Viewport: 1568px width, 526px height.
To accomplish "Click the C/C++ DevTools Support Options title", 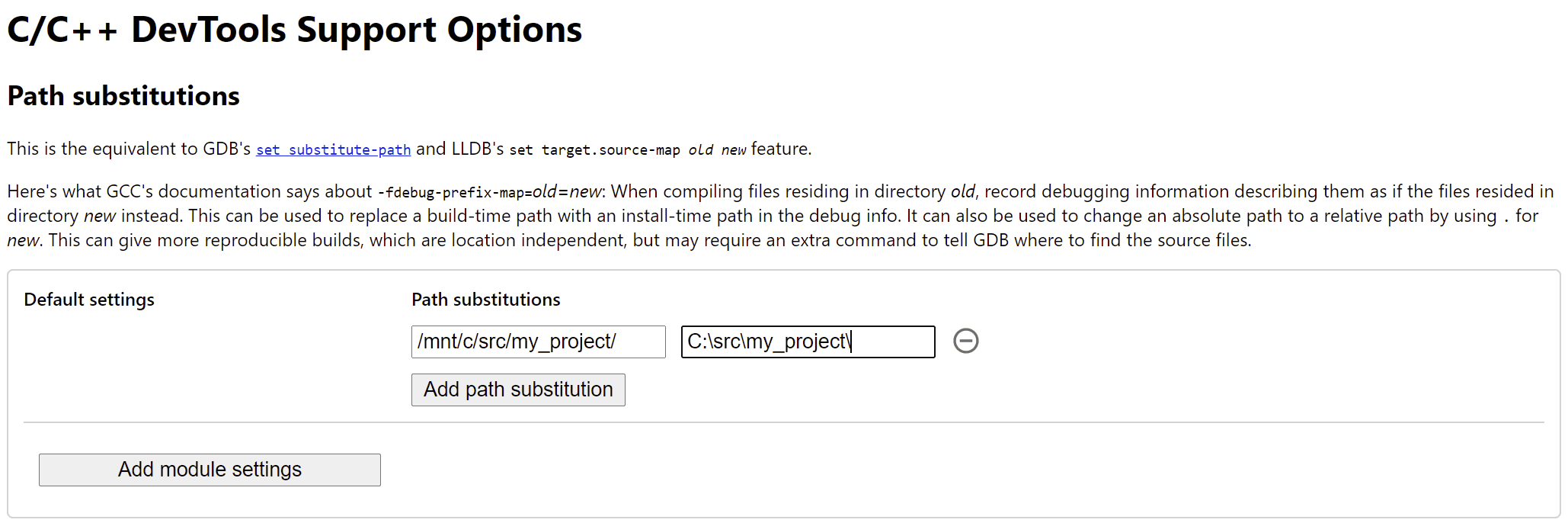I will 294,29.
